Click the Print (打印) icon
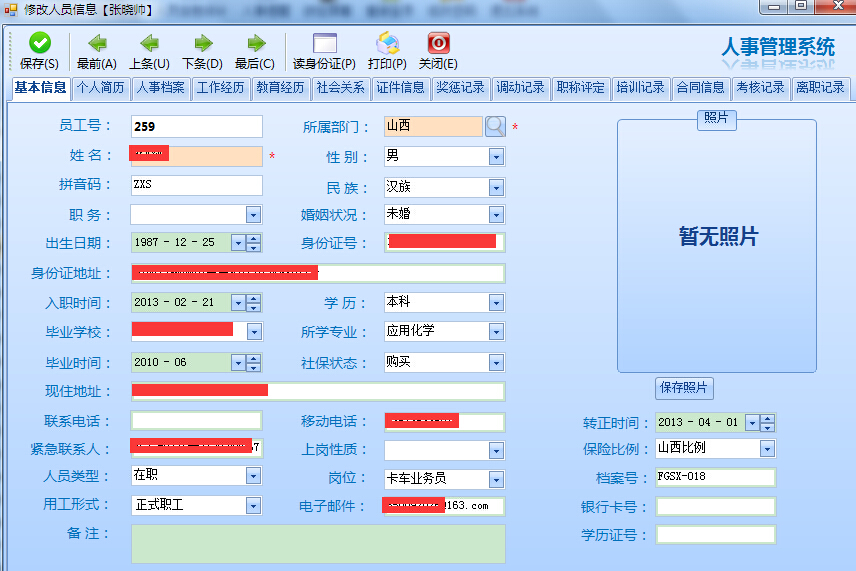This screenshot has height=571, width=856. (387, 43)
